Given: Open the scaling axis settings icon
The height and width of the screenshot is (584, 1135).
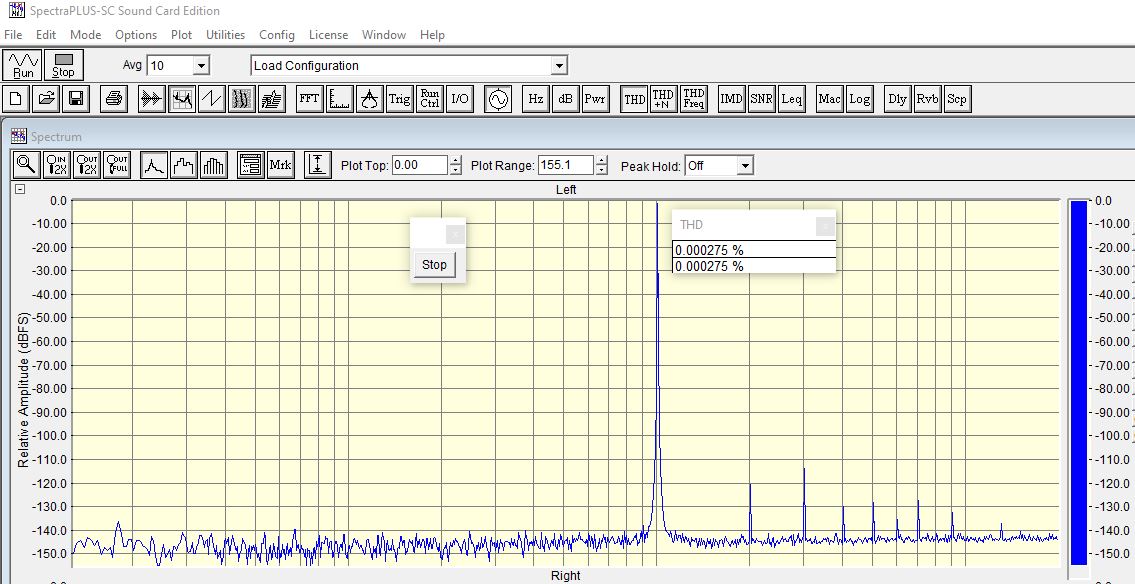Looking at the screenshot, I should click(x=339, y=98).
